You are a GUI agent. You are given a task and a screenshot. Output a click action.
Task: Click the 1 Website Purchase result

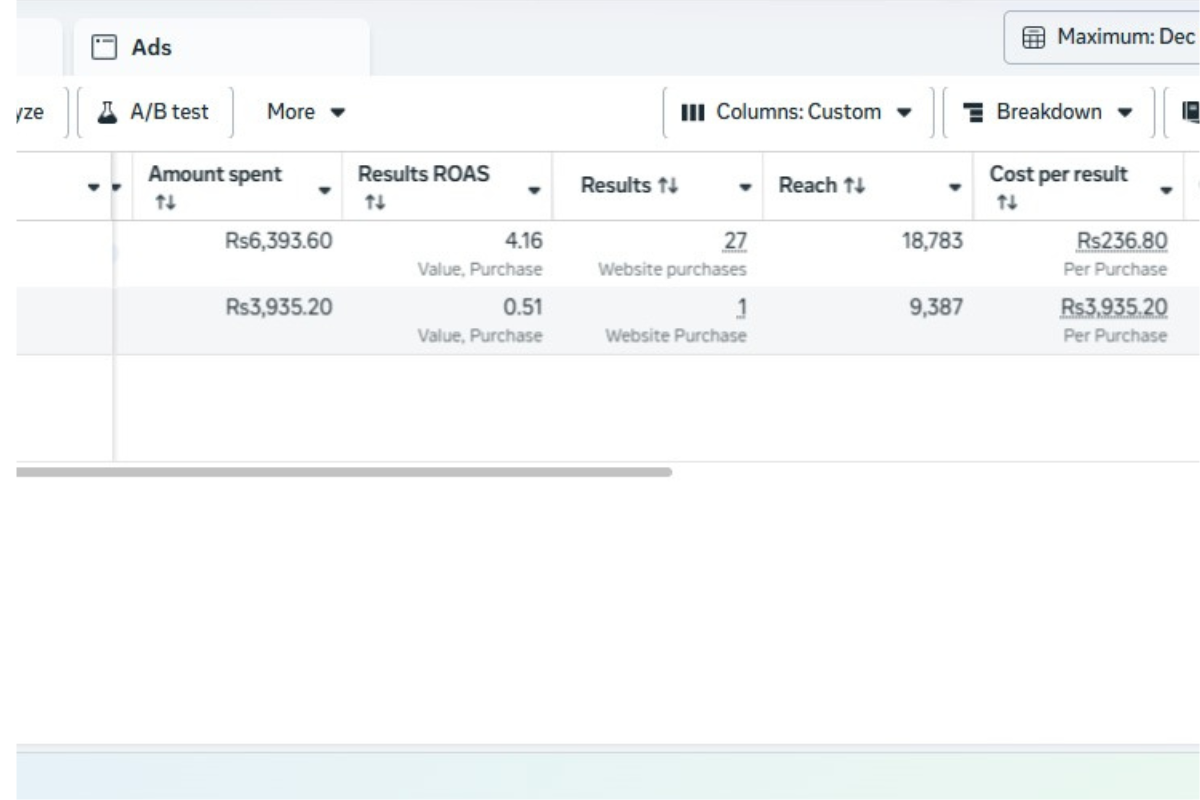(x=741, y=308)
